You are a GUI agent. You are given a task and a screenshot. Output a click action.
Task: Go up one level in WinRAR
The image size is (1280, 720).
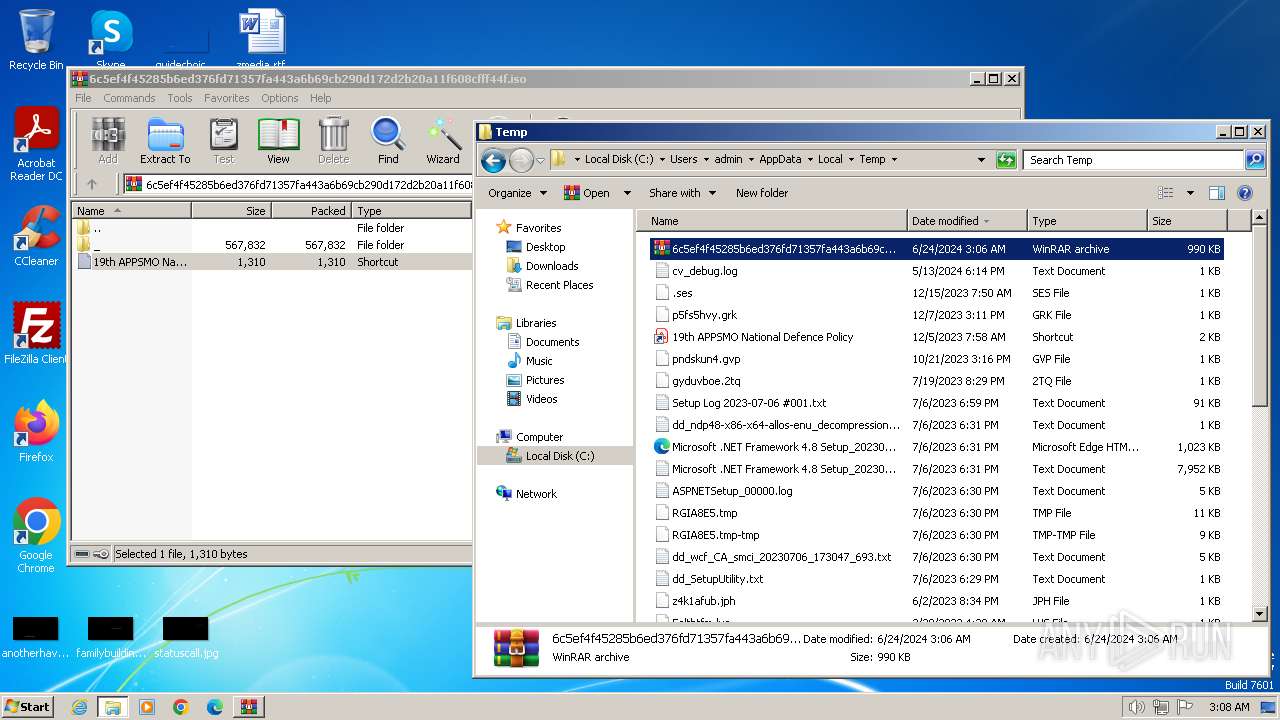(92, 184)
